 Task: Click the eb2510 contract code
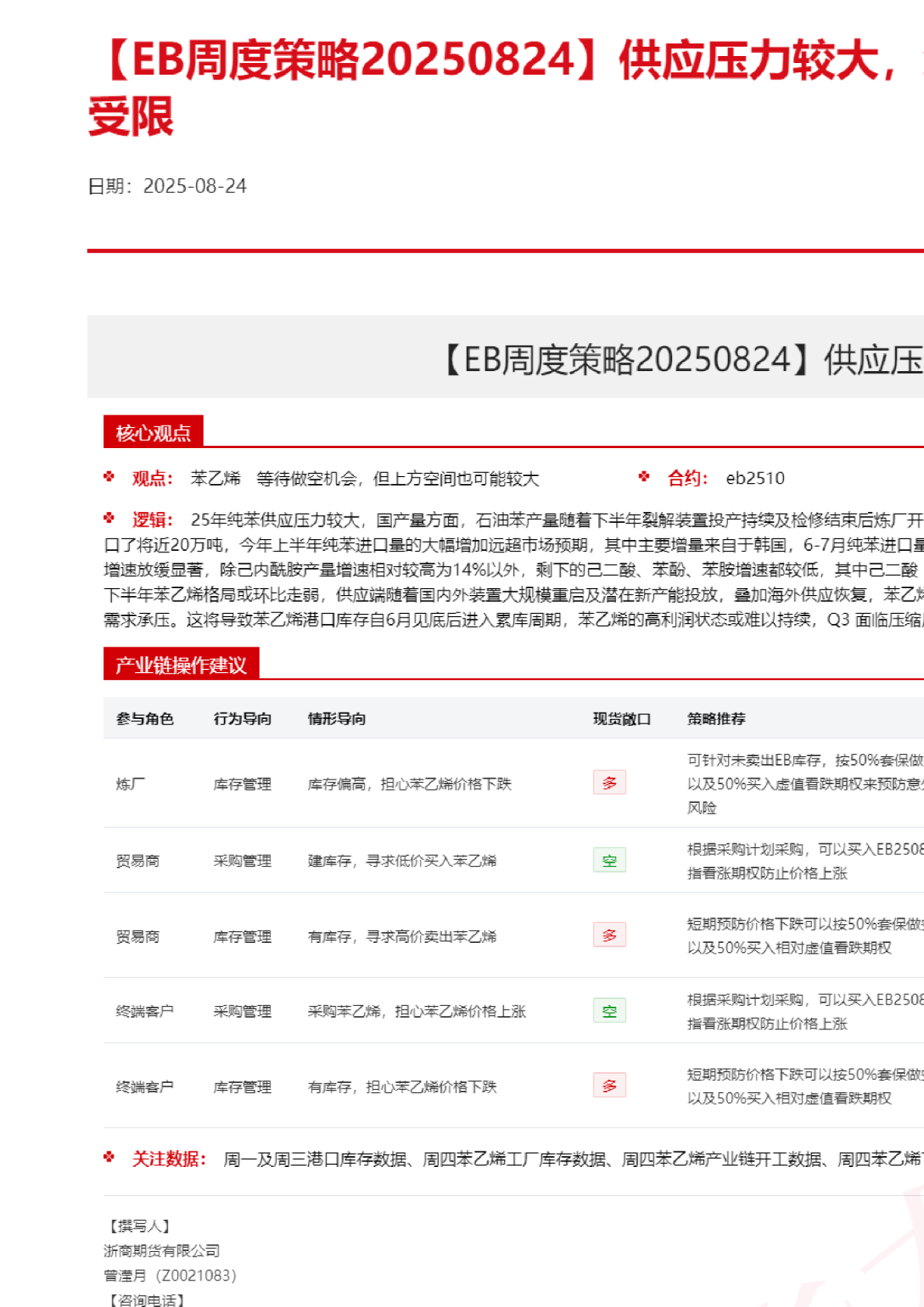click(755, 478)
